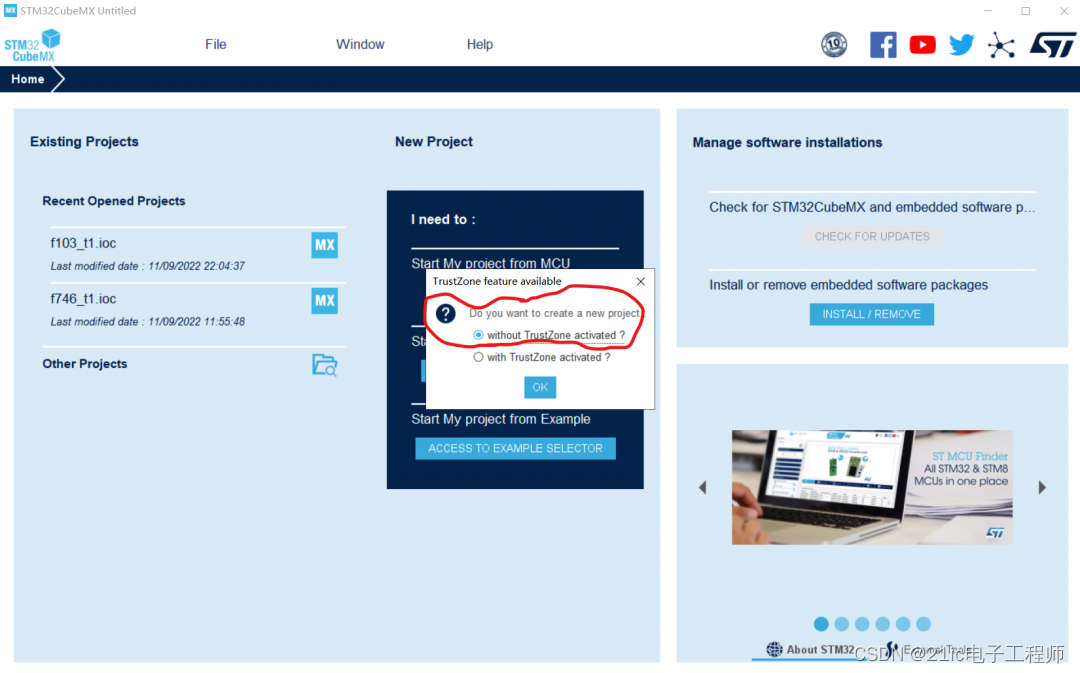1080x673 pixels.
Task: Click the globe icon beside About STM32
Action: 774,649
